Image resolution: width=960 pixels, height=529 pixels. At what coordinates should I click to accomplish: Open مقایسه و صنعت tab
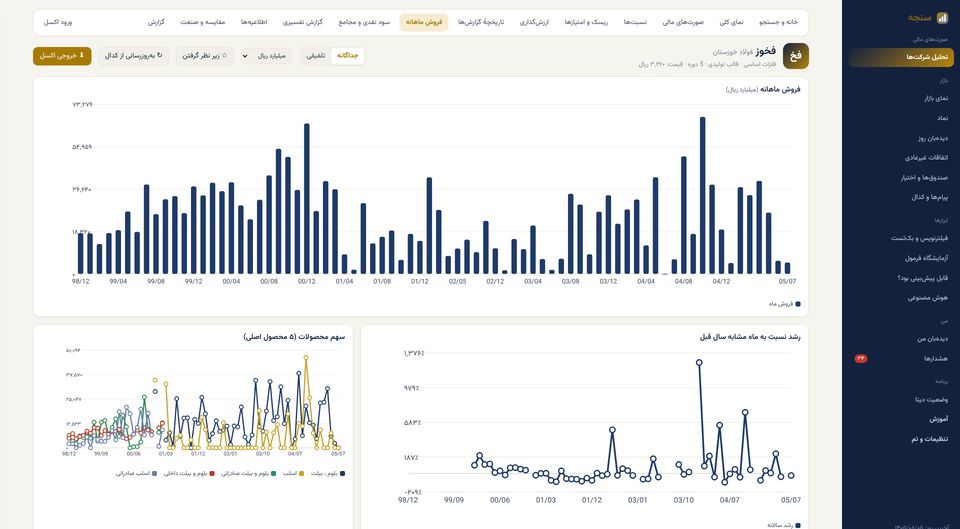tap(203, 22)
